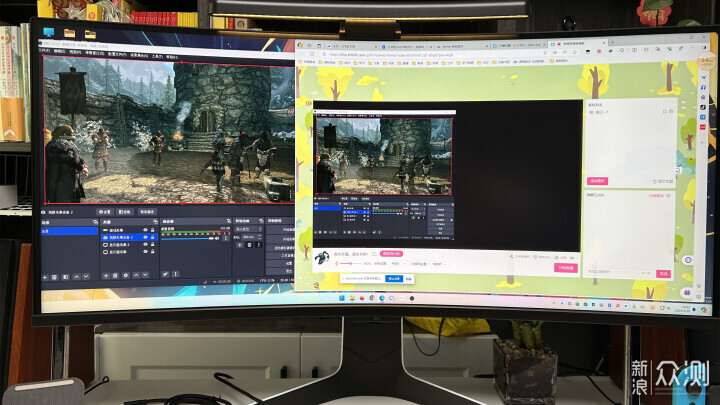Toggle visibility of first source in list
The image size is (720, 405).
pyautogui.click(x=145, y=230)
